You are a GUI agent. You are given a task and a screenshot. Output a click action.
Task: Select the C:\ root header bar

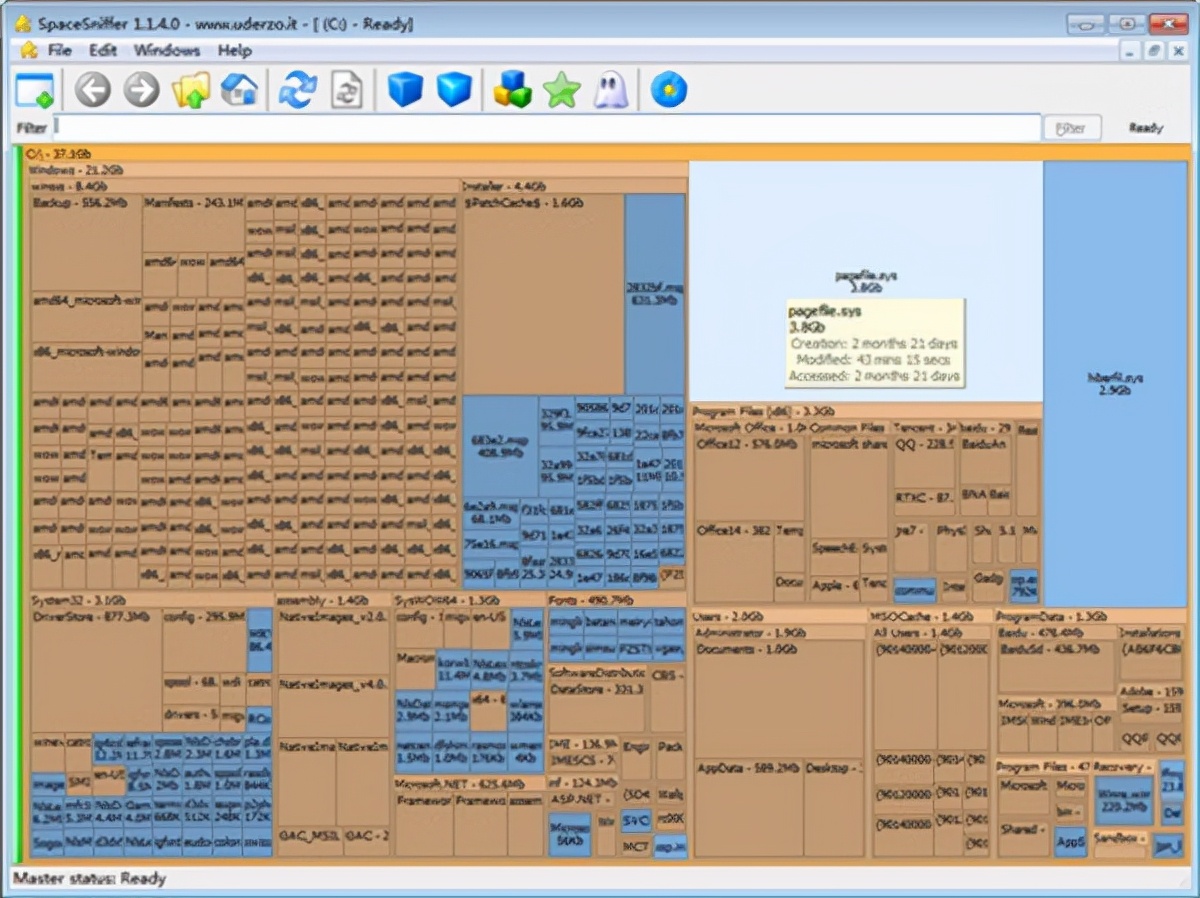point(607,154)
